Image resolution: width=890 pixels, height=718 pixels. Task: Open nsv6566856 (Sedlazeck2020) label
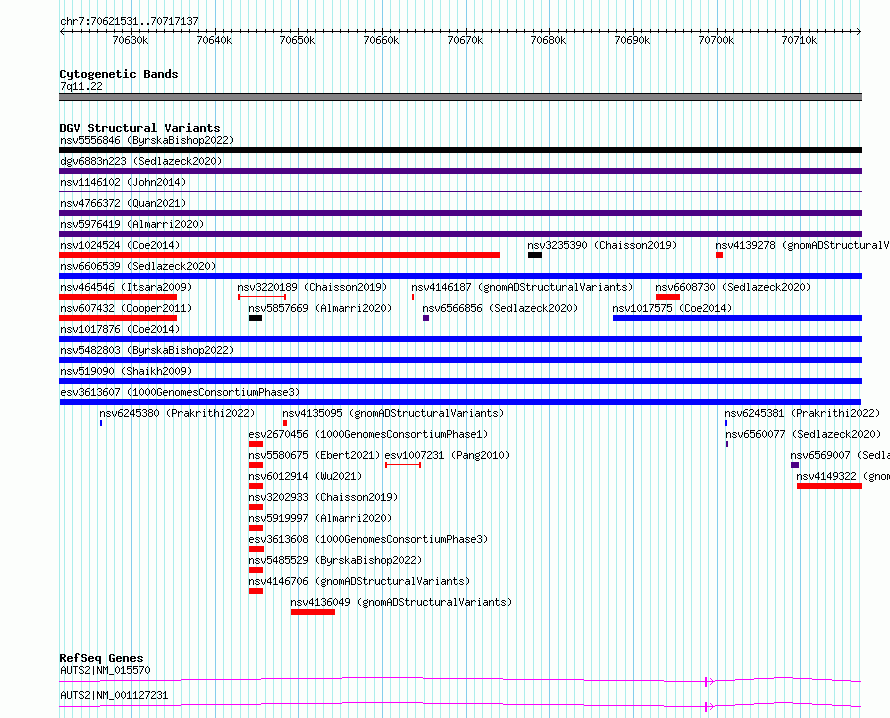point(500,308)
